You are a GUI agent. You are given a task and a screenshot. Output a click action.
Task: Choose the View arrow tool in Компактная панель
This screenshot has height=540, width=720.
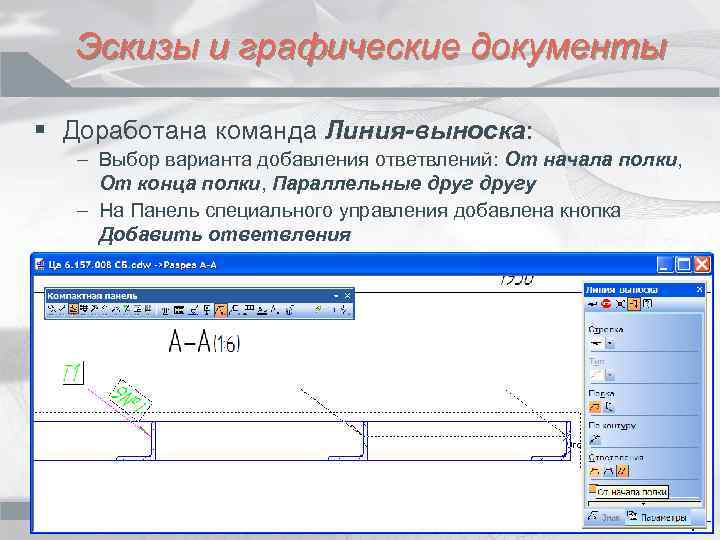(274, 310)
